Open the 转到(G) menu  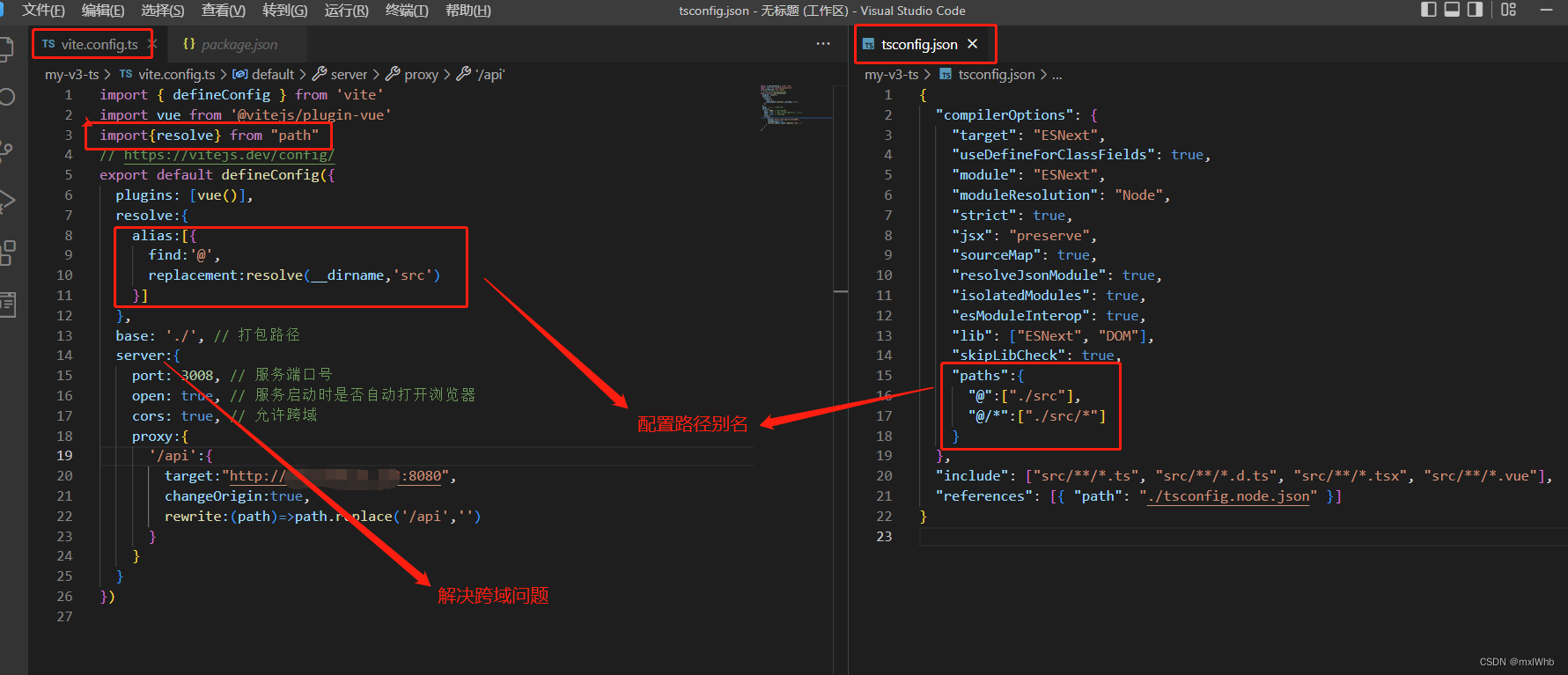click(285, 11)
